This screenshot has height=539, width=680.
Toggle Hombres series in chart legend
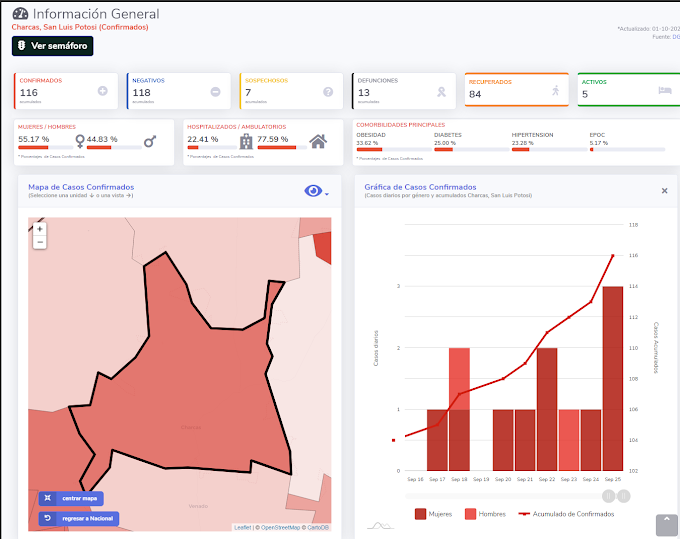(x=485, y=514)
